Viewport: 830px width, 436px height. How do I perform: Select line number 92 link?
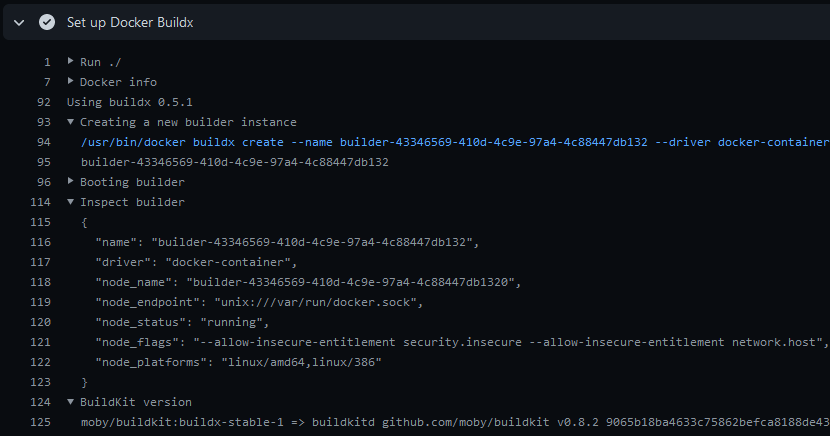click(43, 102)
